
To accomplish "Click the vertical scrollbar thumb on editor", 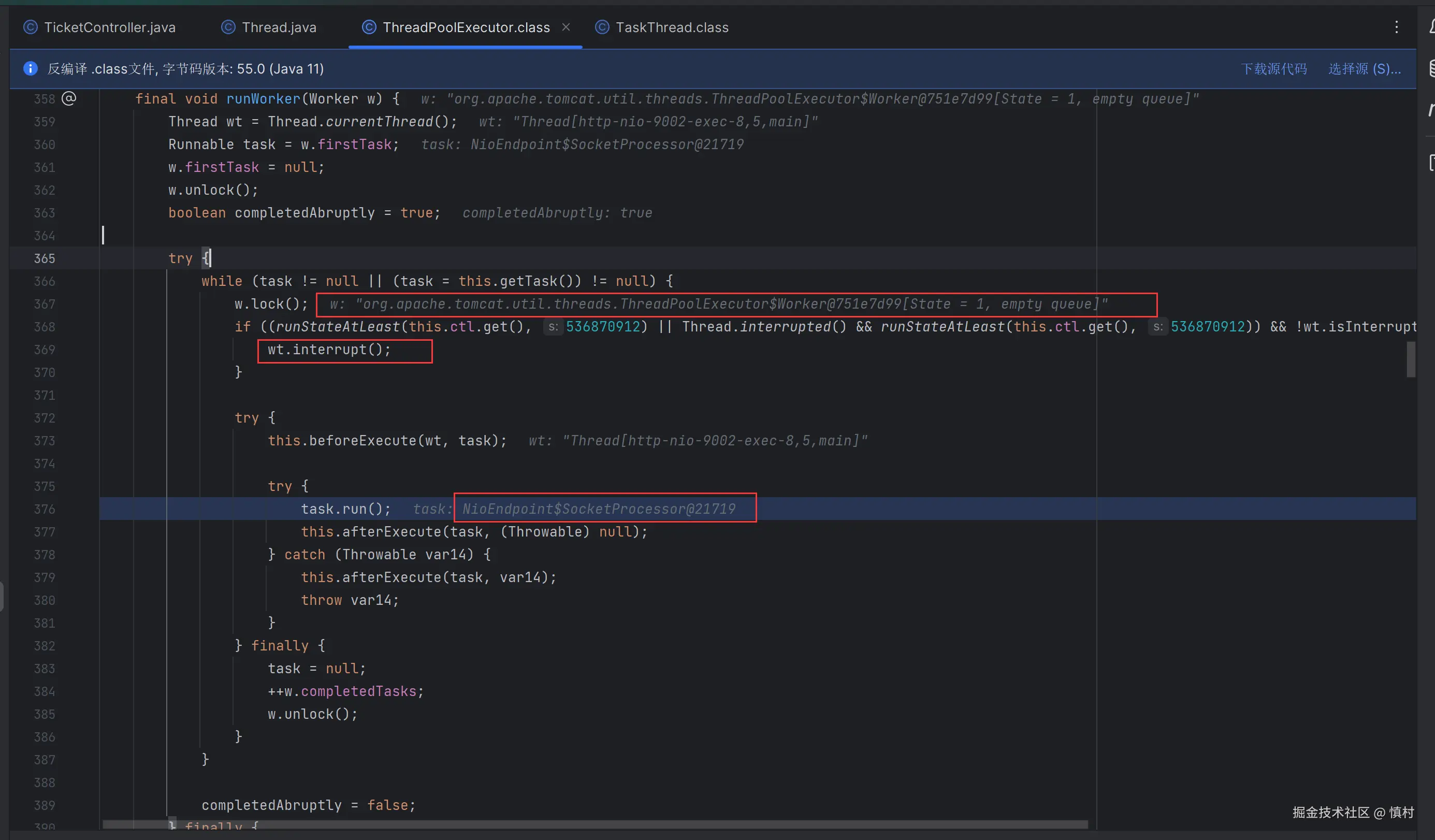I will [1411, 359].
